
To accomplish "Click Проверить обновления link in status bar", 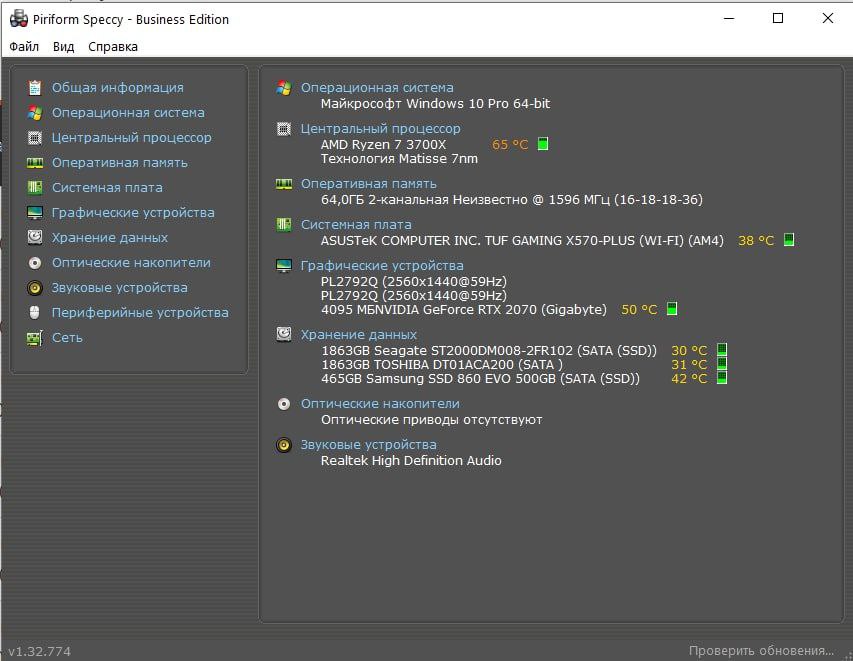I will tap(761, 651).
